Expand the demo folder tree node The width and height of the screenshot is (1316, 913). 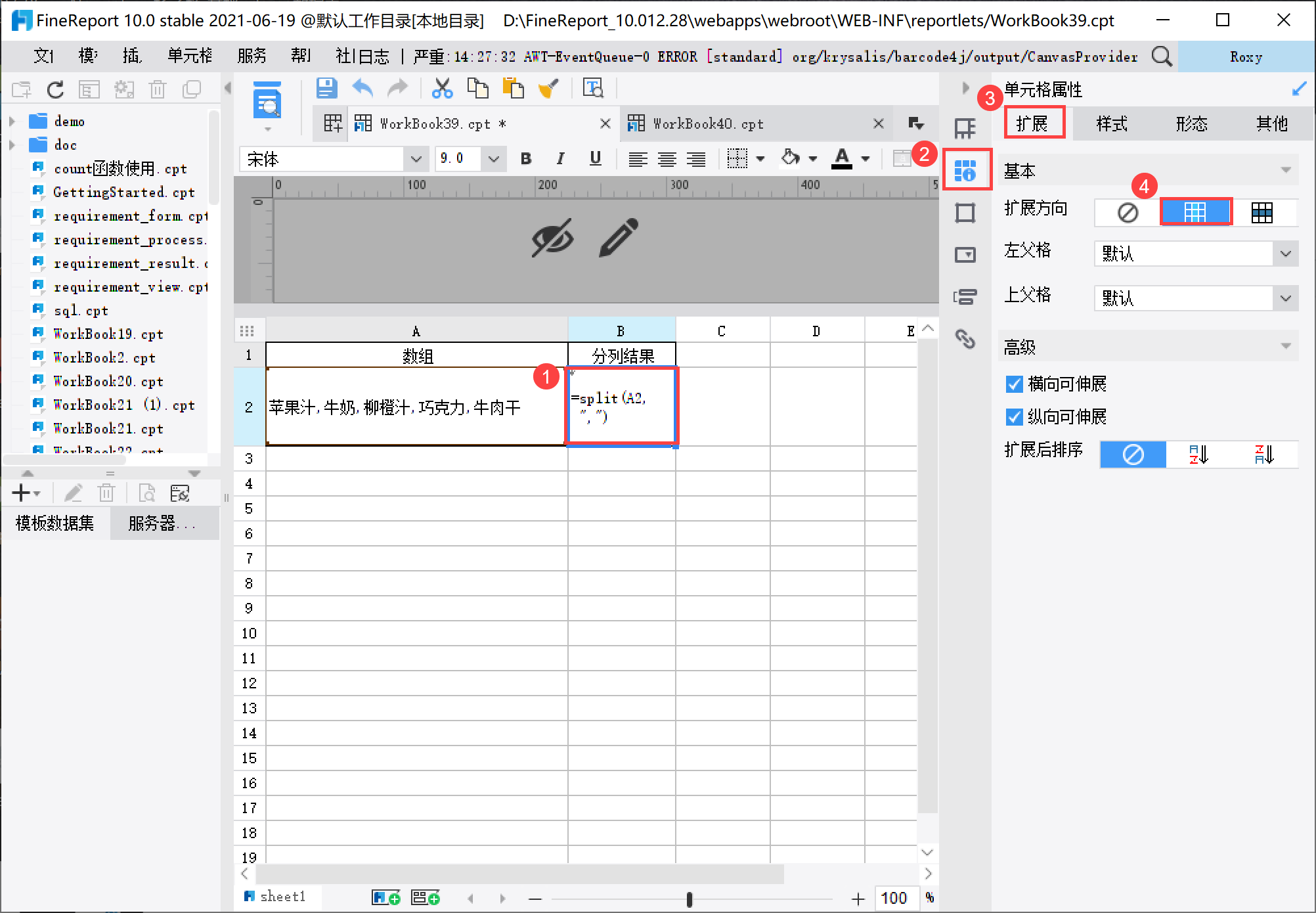click(12, 122)
